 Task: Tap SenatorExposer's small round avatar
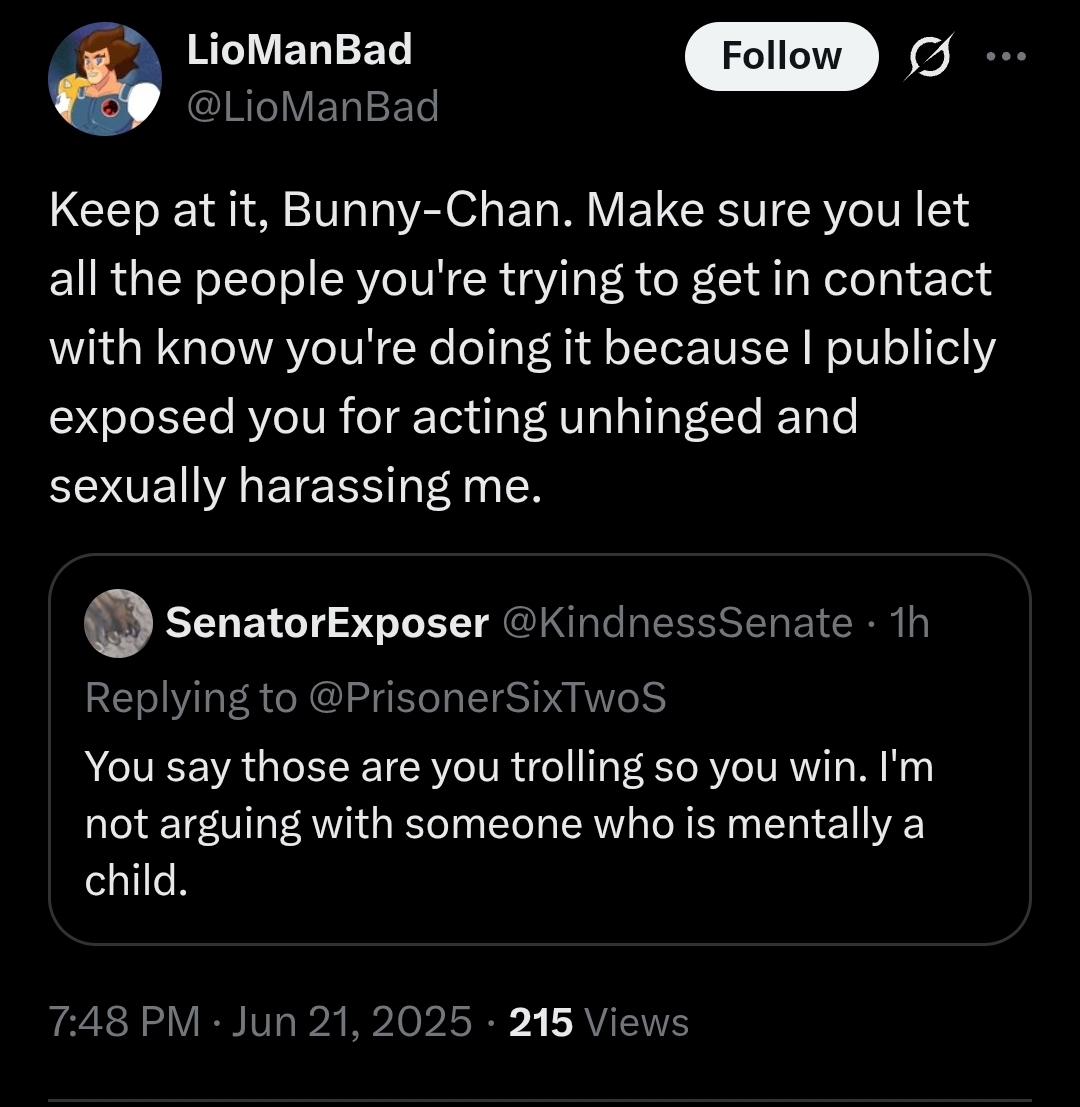[119, 623]
